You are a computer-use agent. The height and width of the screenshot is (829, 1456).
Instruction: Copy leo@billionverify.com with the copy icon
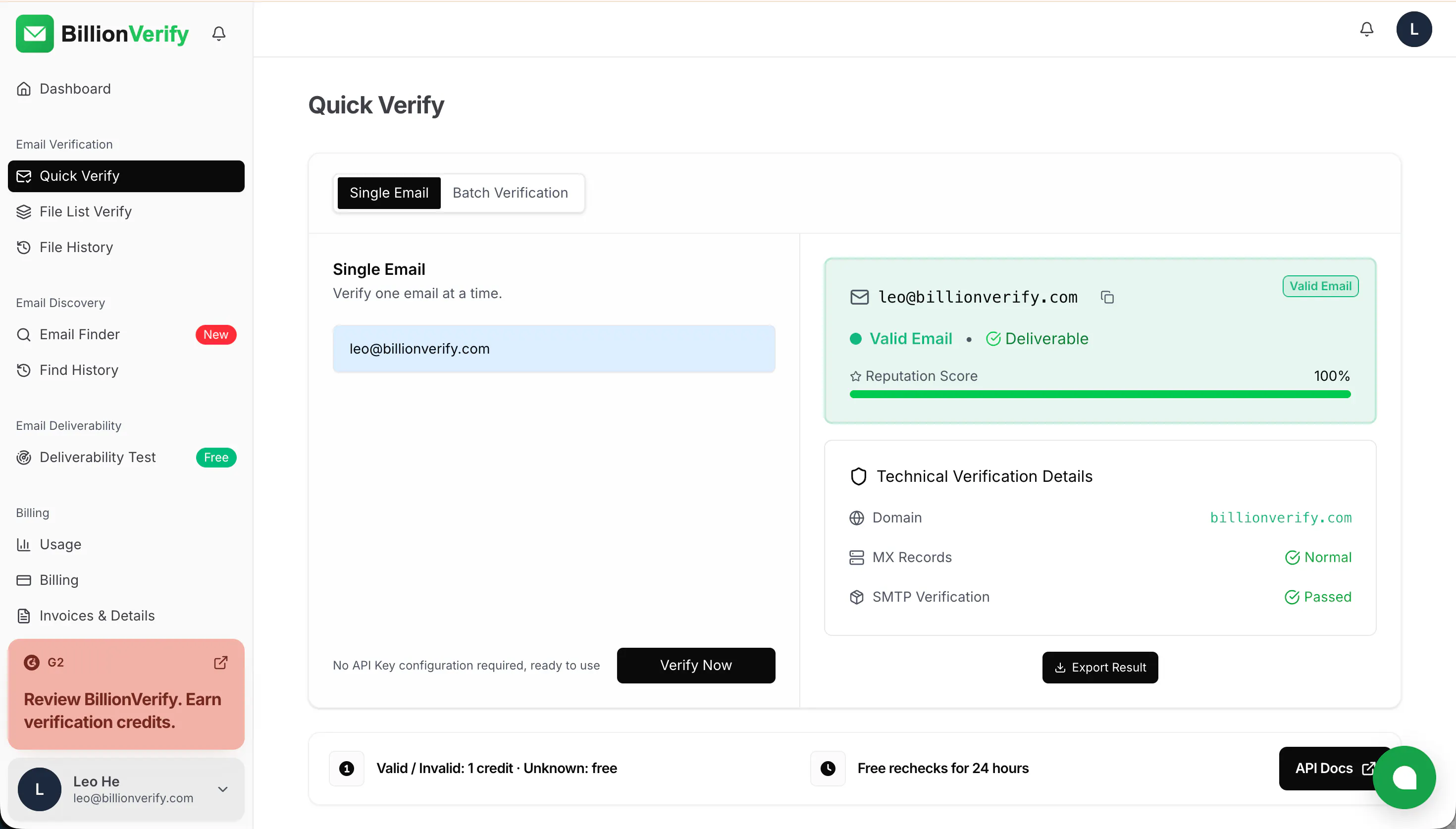[1107, 297]
